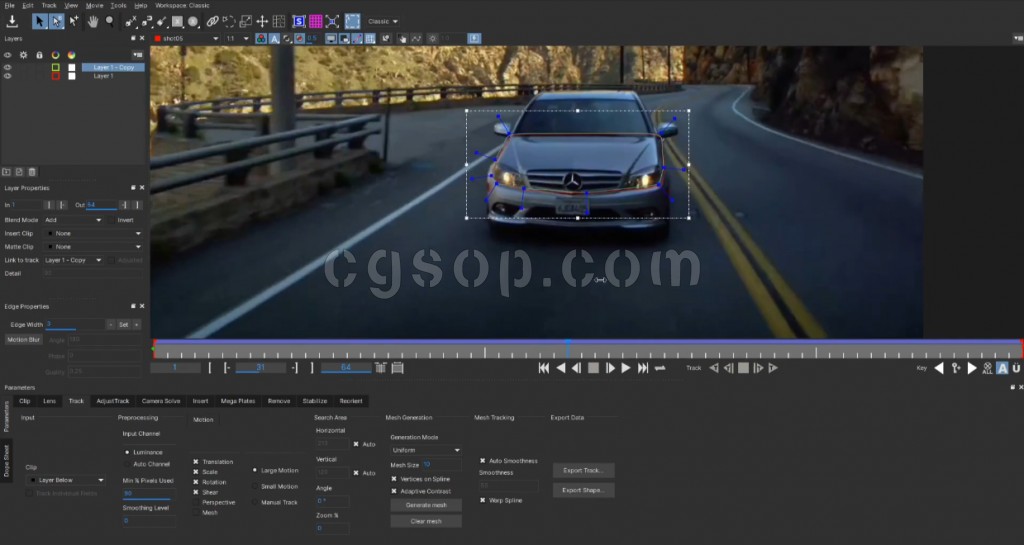1024x545 pixels.
Task: Select the Pan hand tool
Action: (93, 22)
